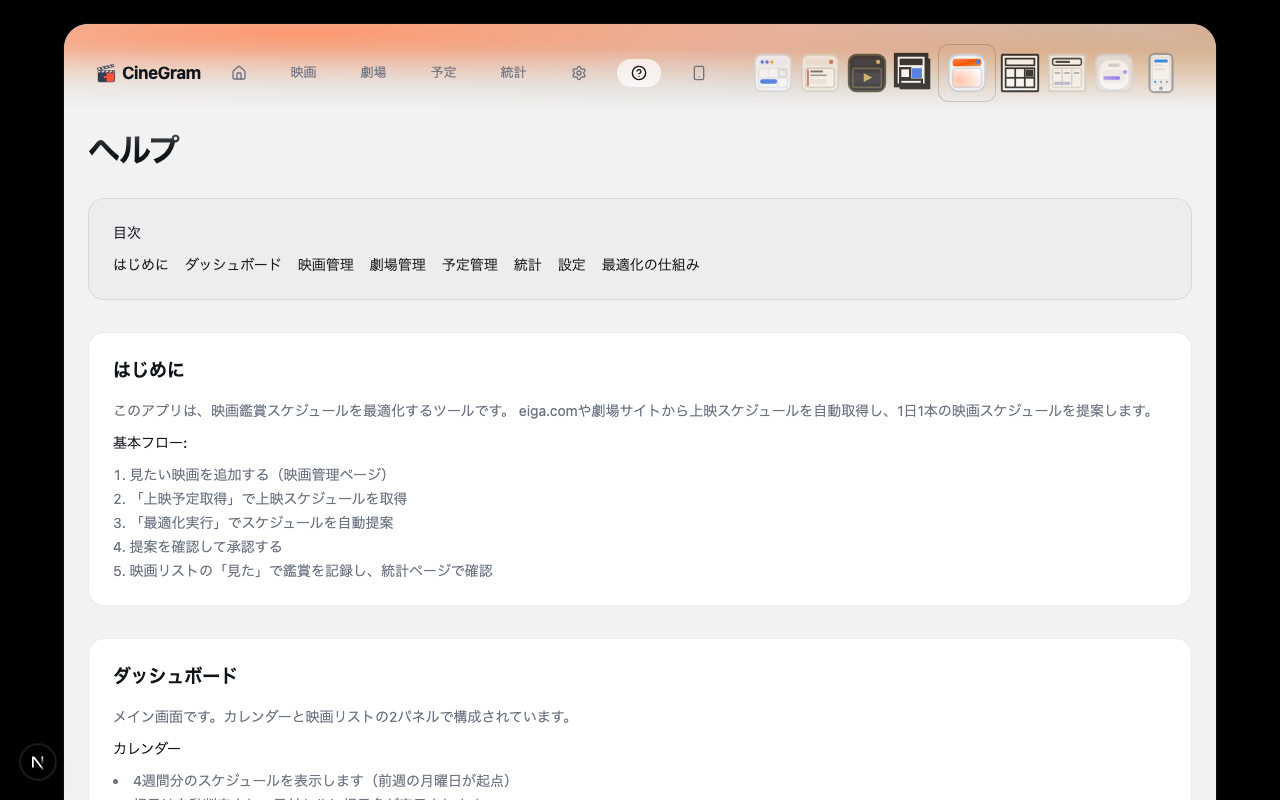Select the dark theme with play button
The height and width of the screenshot is (800, 1280).
tap(867, 73)
